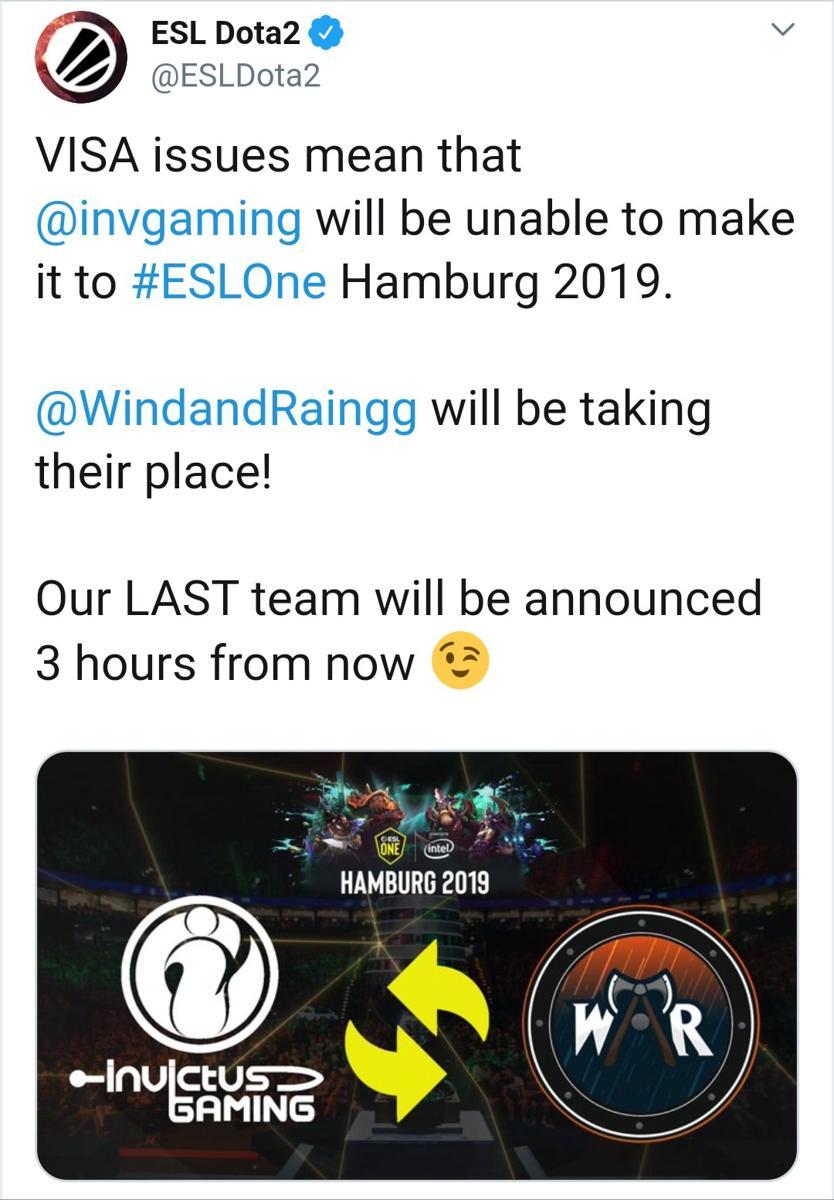Viewport: 834px width, 1200px height.
Task: Open the @invgaming mention
Action: pyautogui.click(x=170, y=221)
